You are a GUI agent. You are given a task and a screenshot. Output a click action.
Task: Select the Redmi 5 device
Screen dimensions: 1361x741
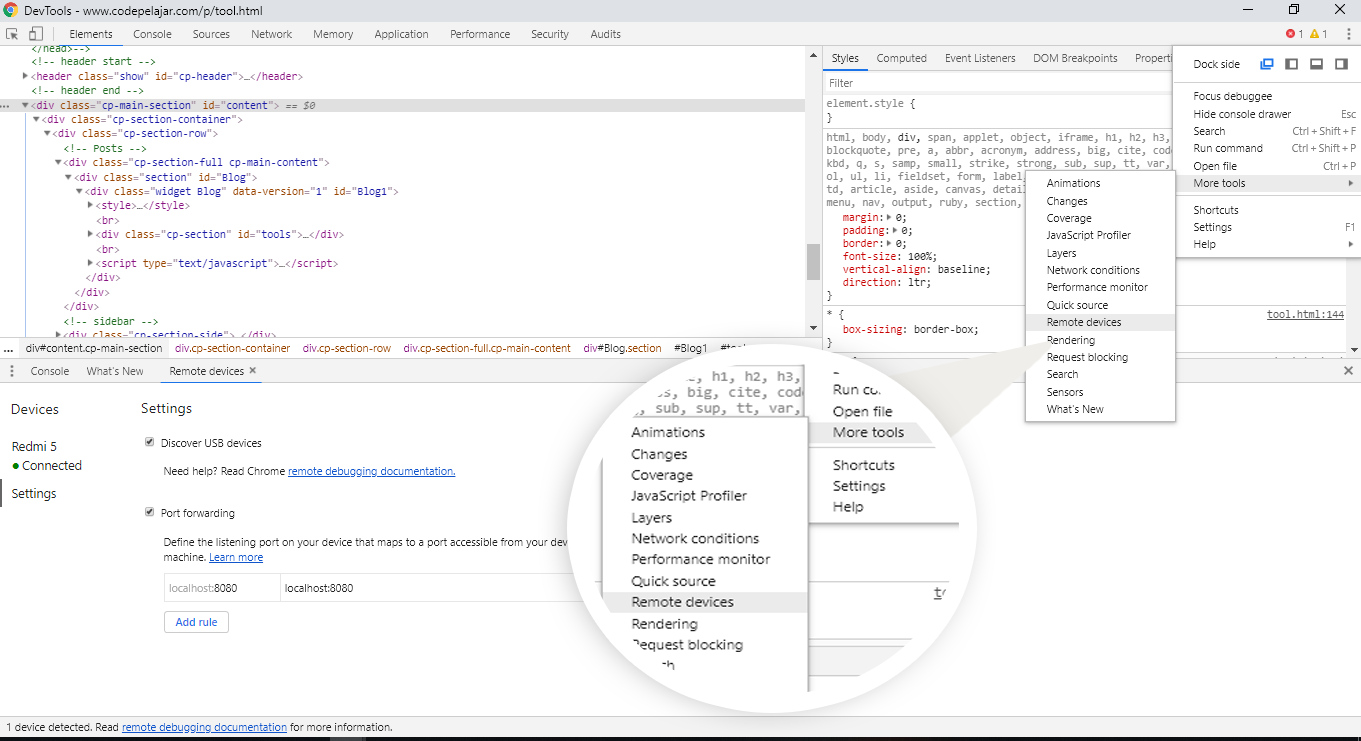[x=33, y=446]
